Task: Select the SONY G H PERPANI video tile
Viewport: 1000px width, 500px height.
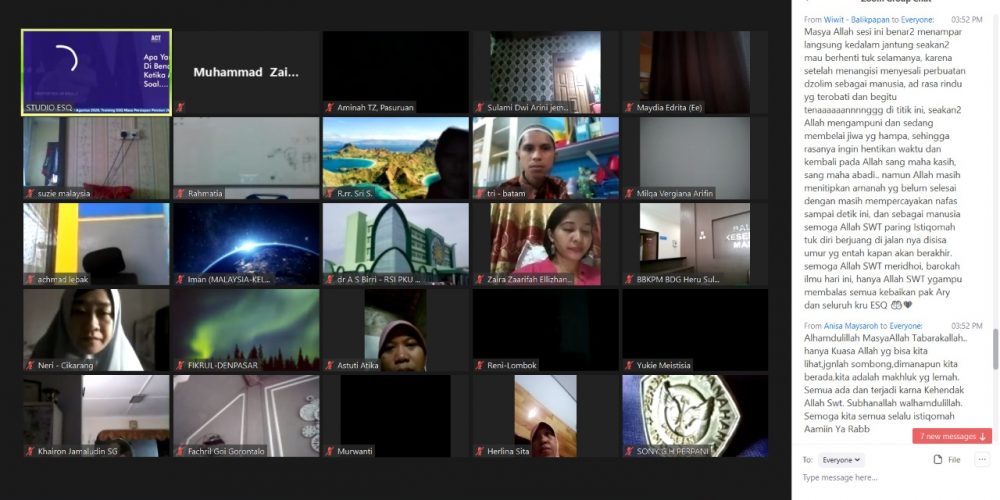Action: (696, 416)
